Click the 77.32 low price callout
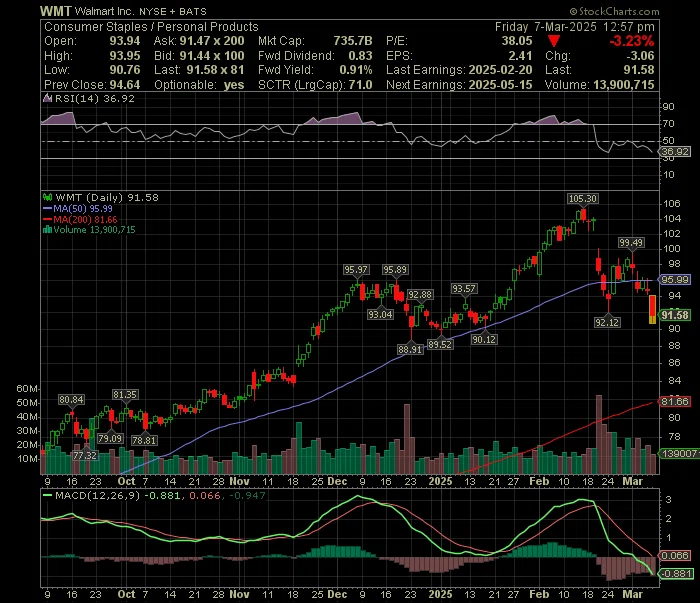 (x=85, y=455)
